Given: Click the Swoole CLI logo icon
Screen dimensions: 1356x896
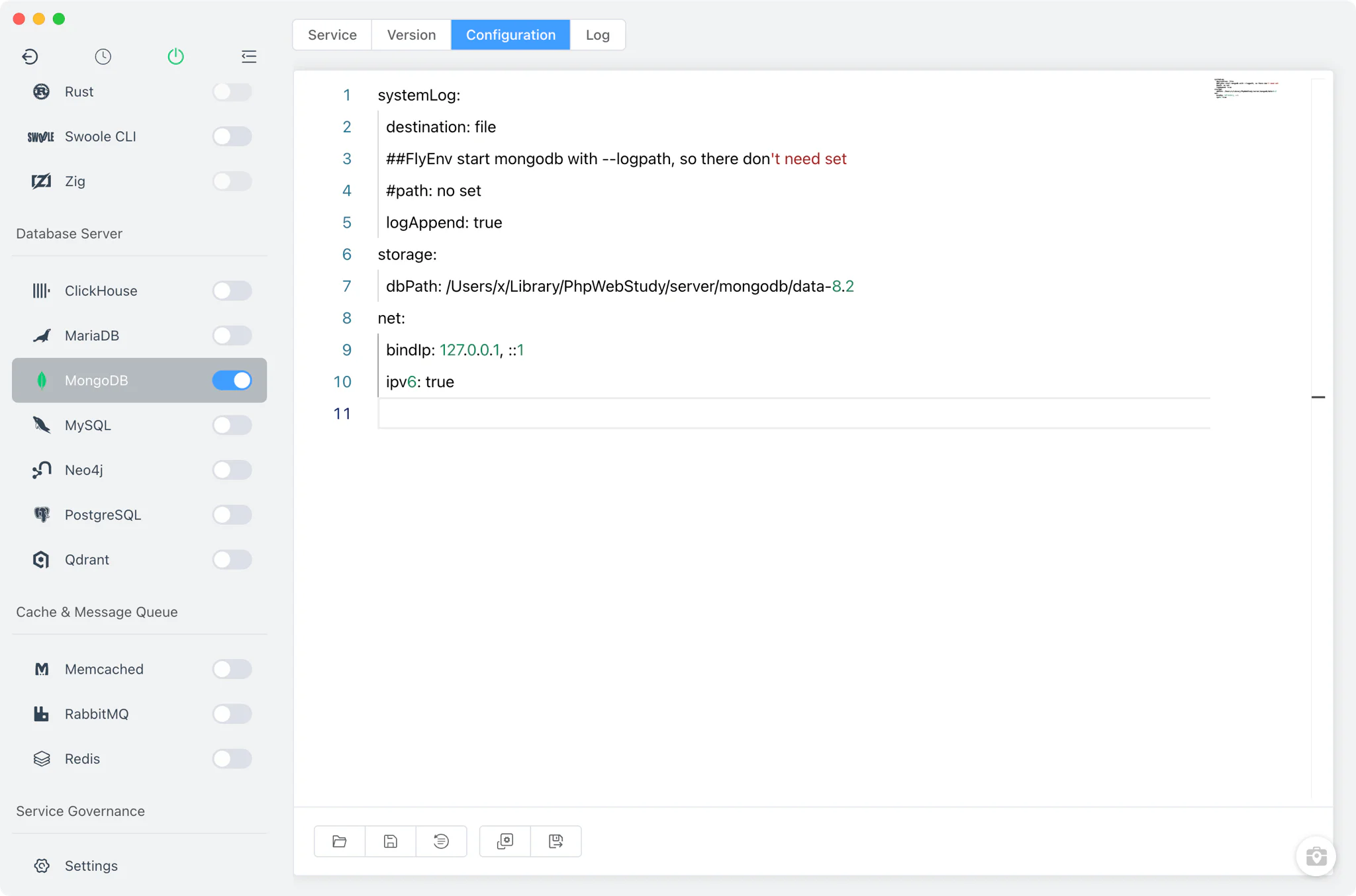Looking at the screenshot, I should pyautogui.click(x=41, y=137).
